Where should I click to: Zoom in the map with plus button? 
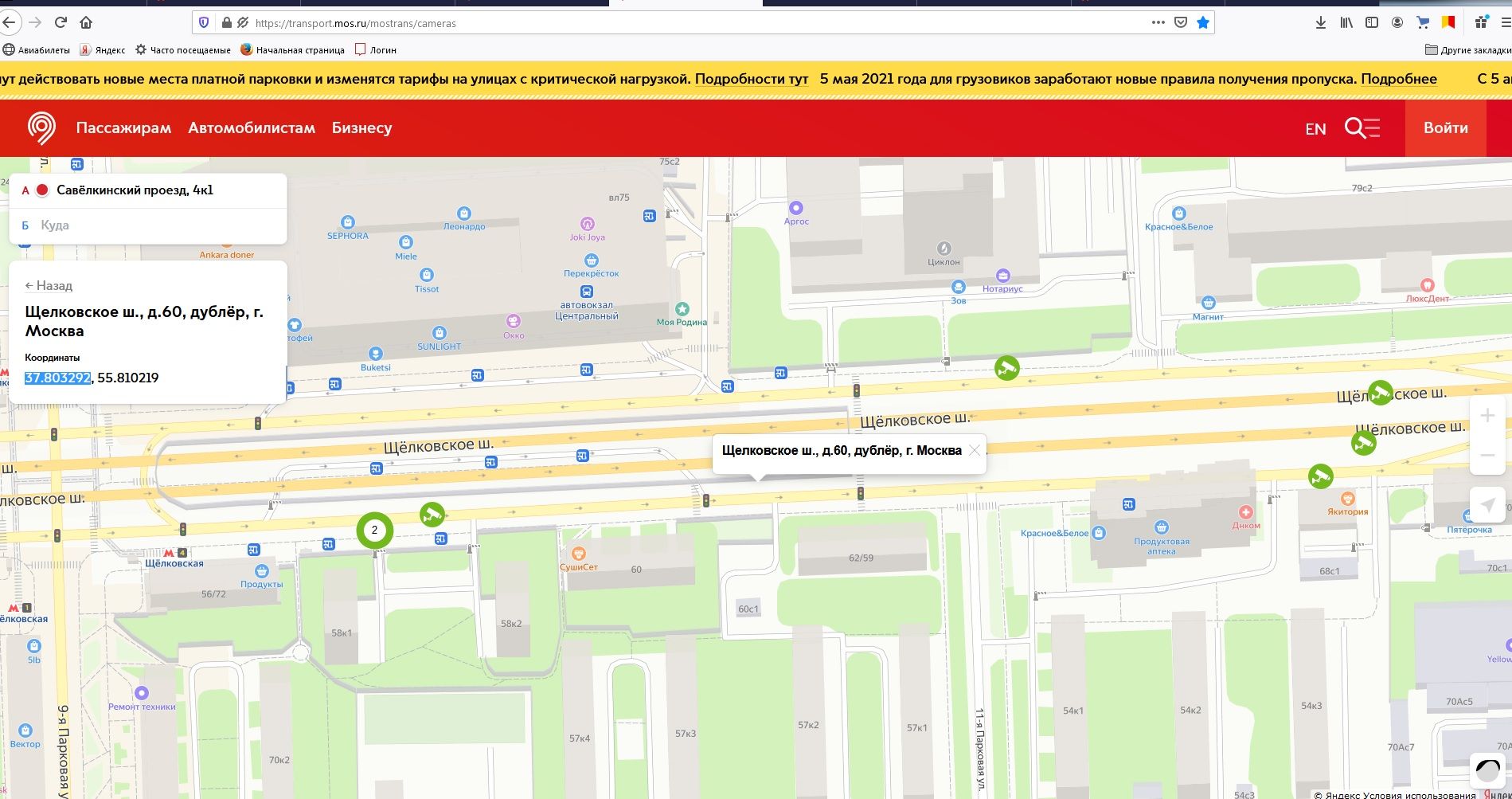tap(1487, 415)
